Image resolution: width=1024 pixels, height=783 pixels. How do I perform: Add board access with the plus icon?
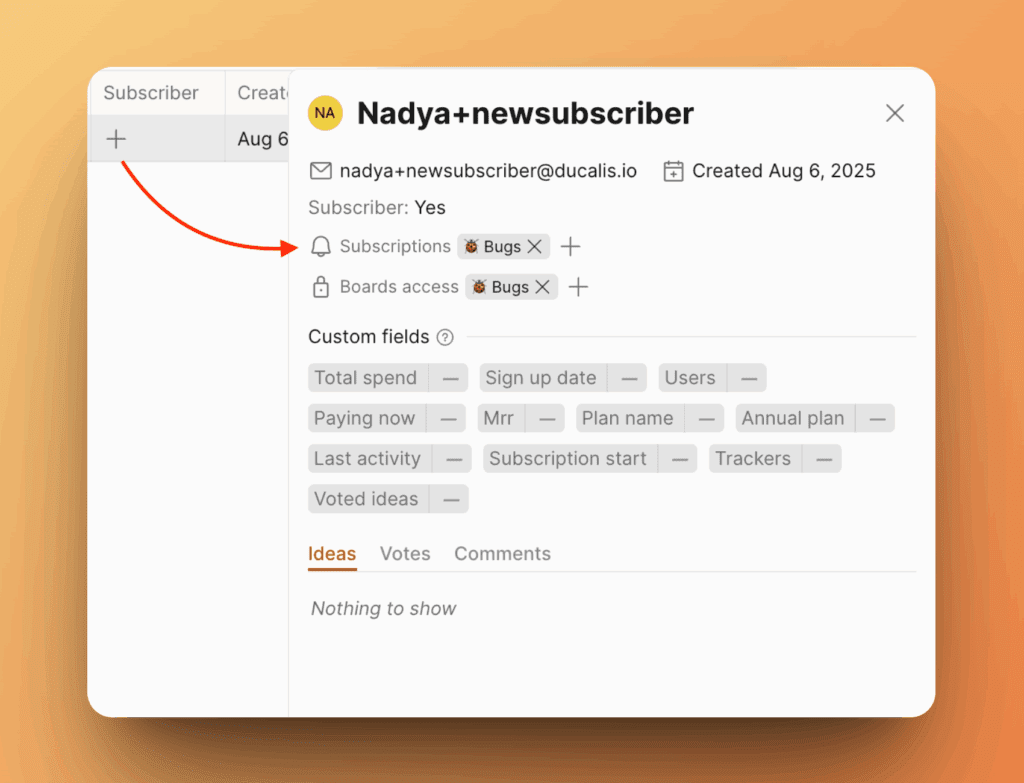[x=578, y=287]
